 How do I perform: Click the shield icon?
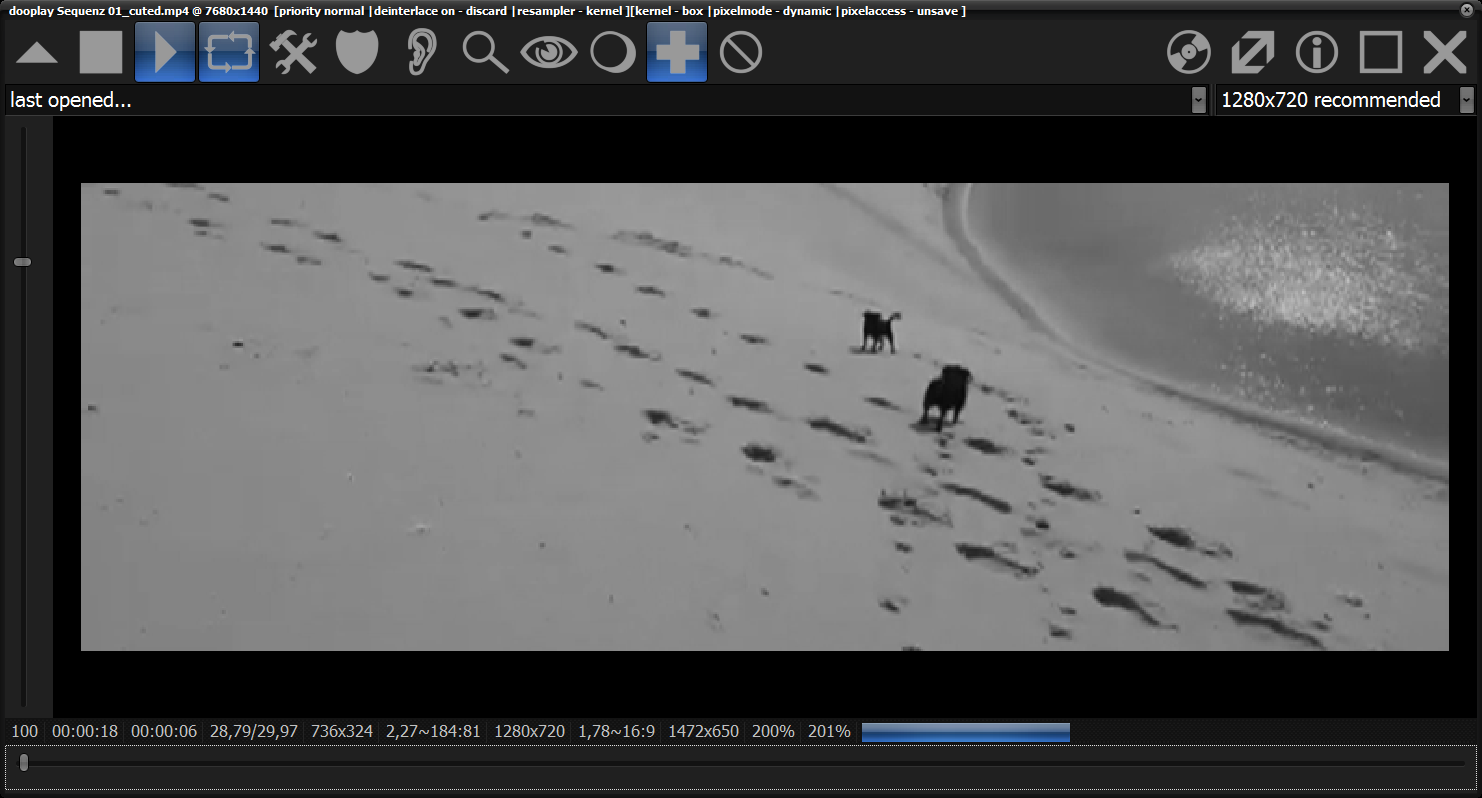point(357,52)
